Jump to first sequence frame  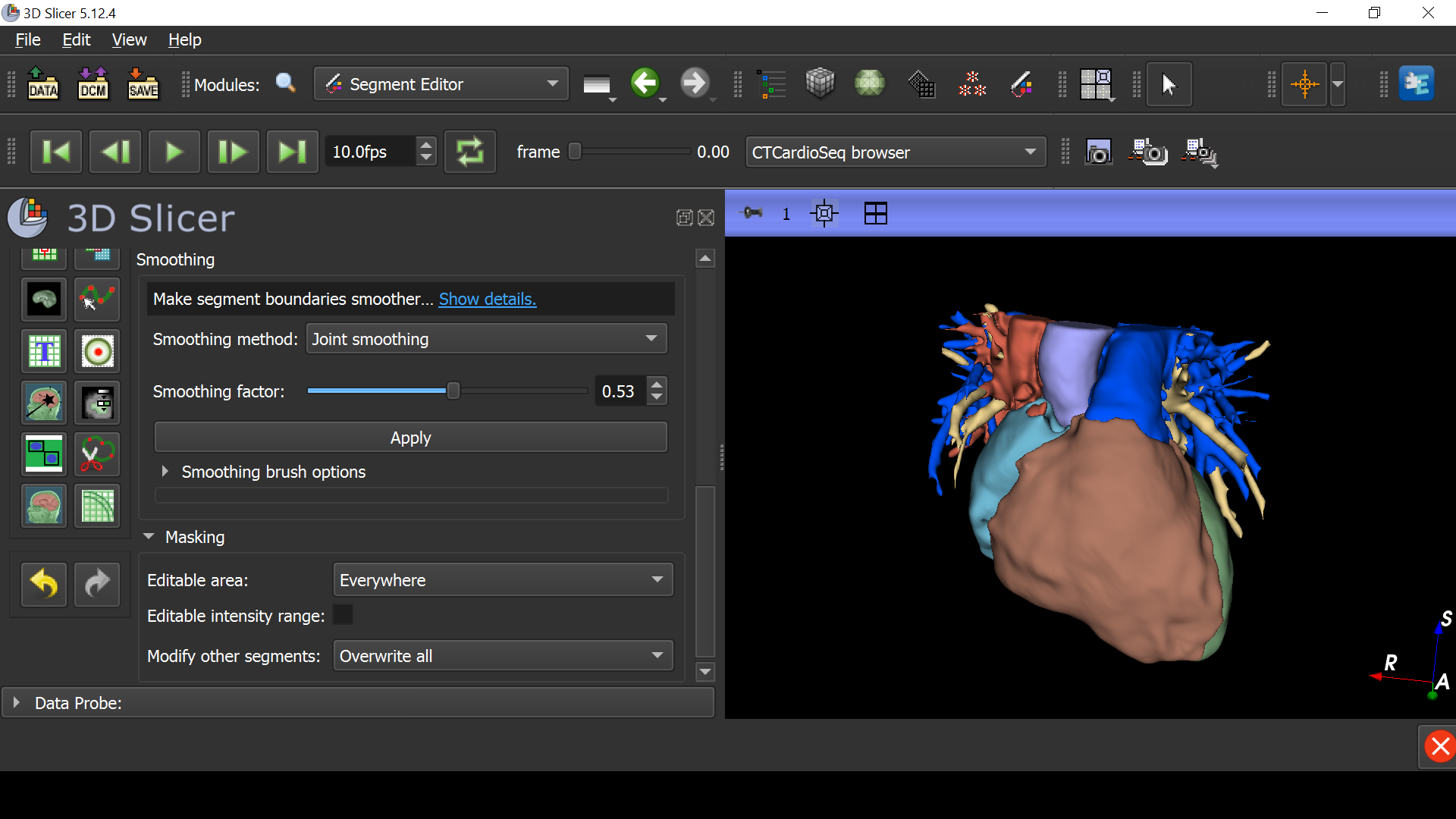(56, 152)
